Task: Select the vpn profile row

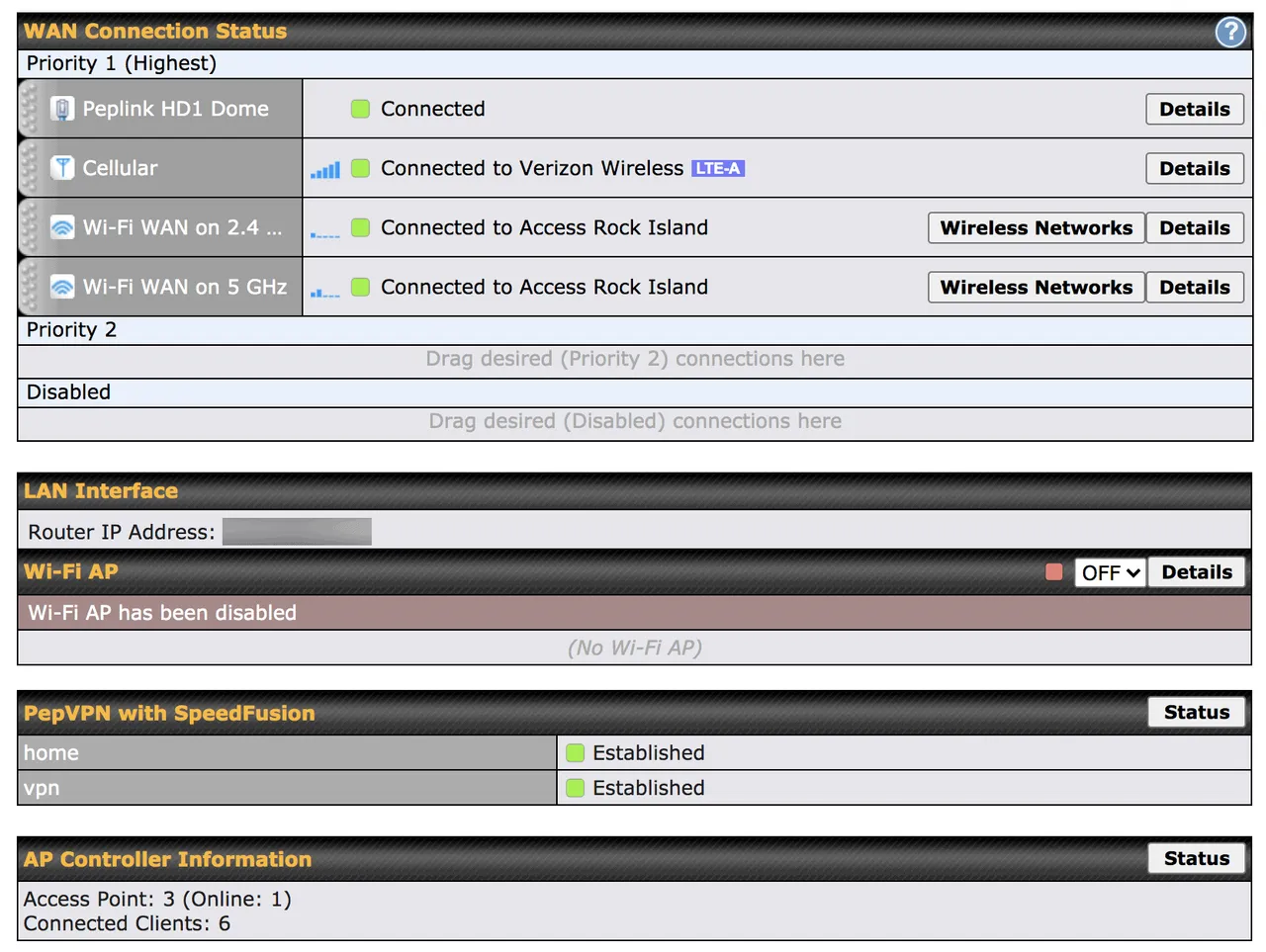Action: tap(287, 788)
